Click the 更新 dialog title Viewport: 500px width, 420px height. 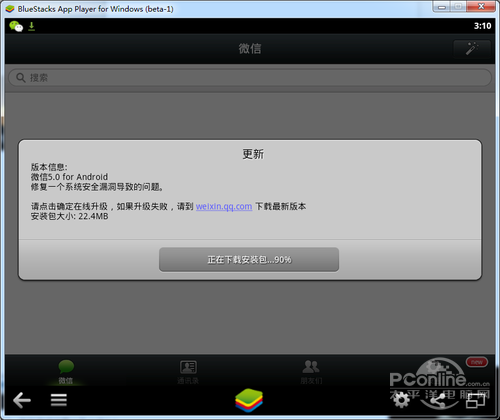point(253,154)
